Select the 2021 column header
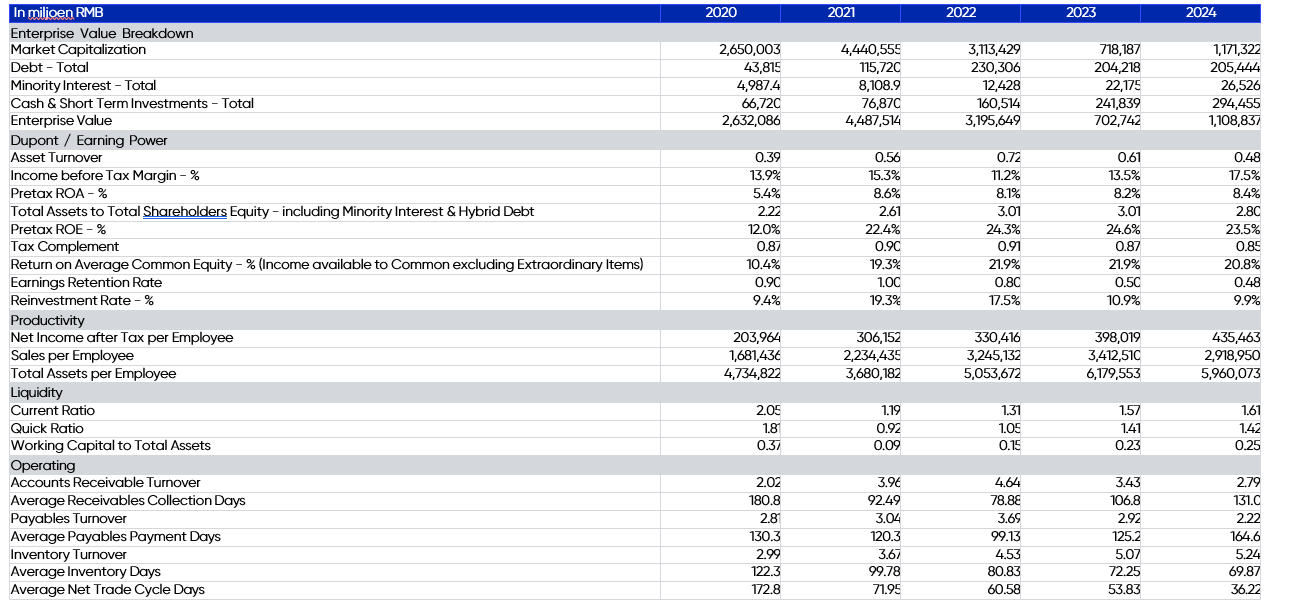 pyautogui.click(x=841, y=13)
